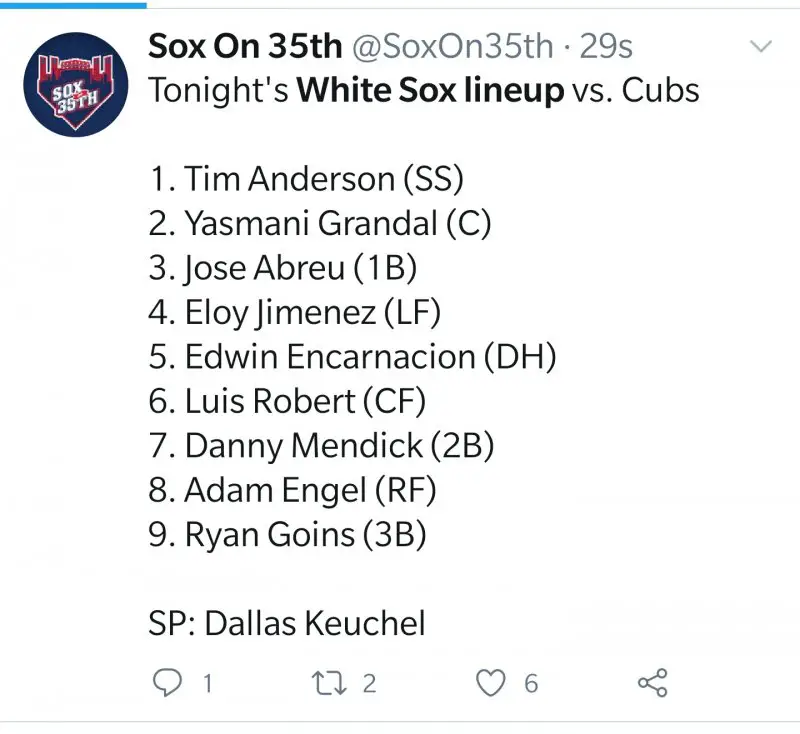This screenshot has height=734, width=800.
Task: Click the SP: Dallas Keuchel line
Action: 287,624
